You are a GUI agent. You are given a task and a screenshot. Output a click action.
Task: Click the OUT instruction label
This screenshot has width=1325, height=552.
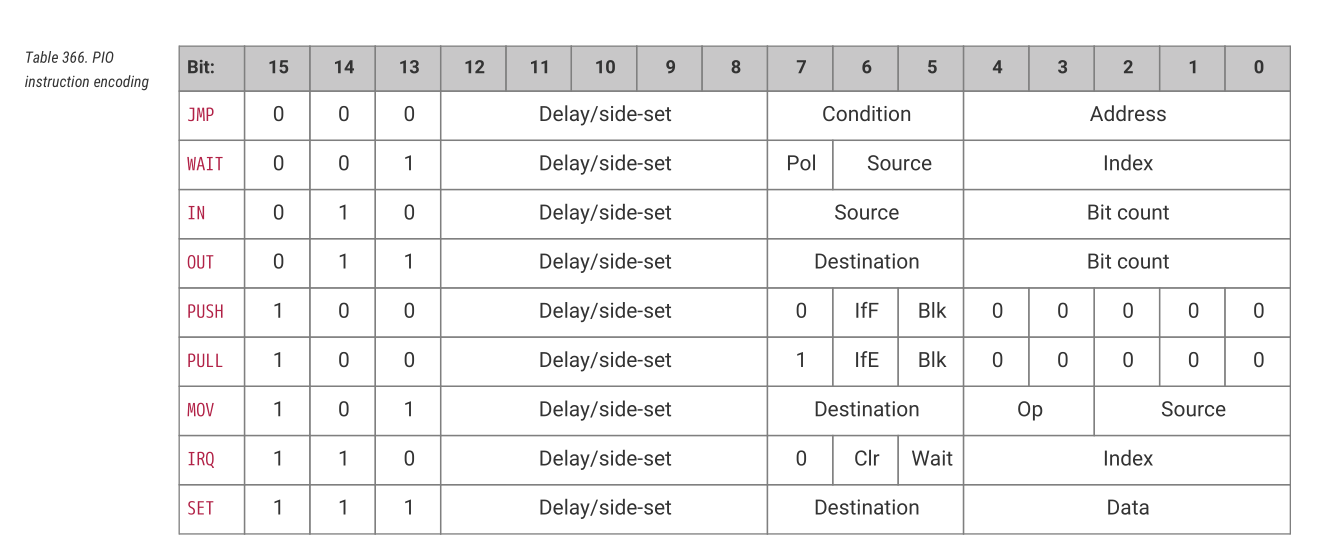coord(201,262)
